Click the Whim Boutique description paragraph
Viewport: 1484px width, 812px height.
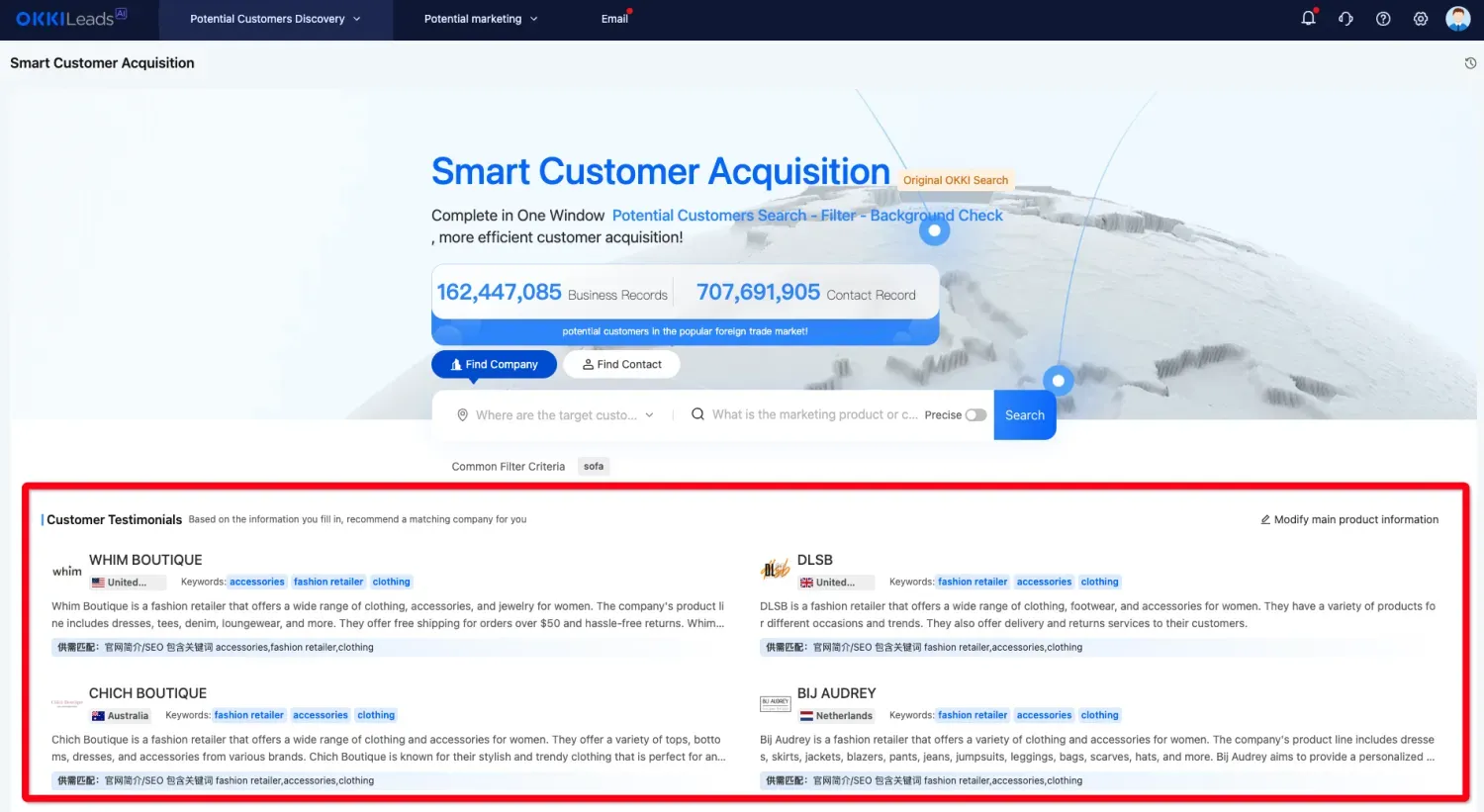pos(388,614)
